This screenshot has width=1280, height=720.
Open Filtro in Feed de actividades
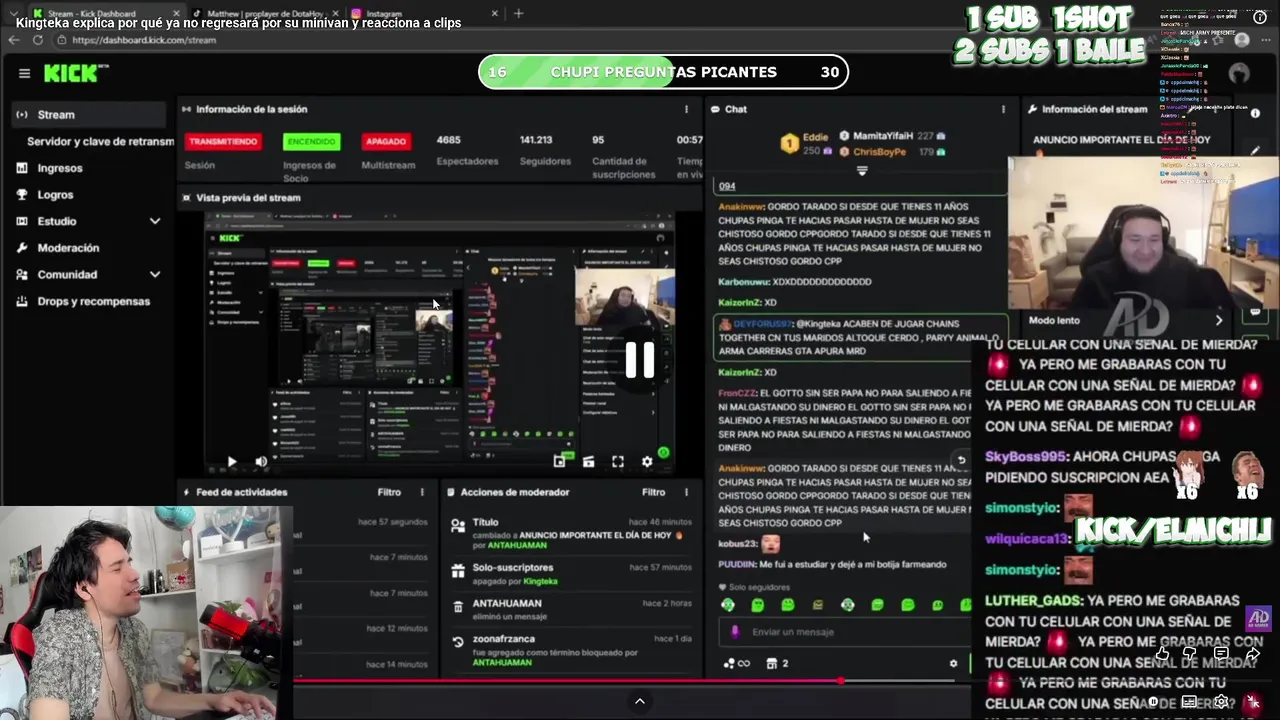[x=389, y=492]
